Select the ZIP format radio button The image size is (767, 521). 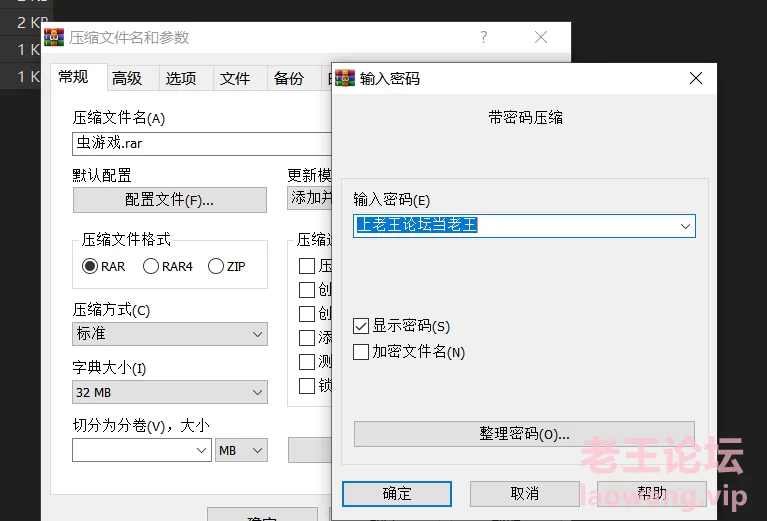(x=216, y=266)
